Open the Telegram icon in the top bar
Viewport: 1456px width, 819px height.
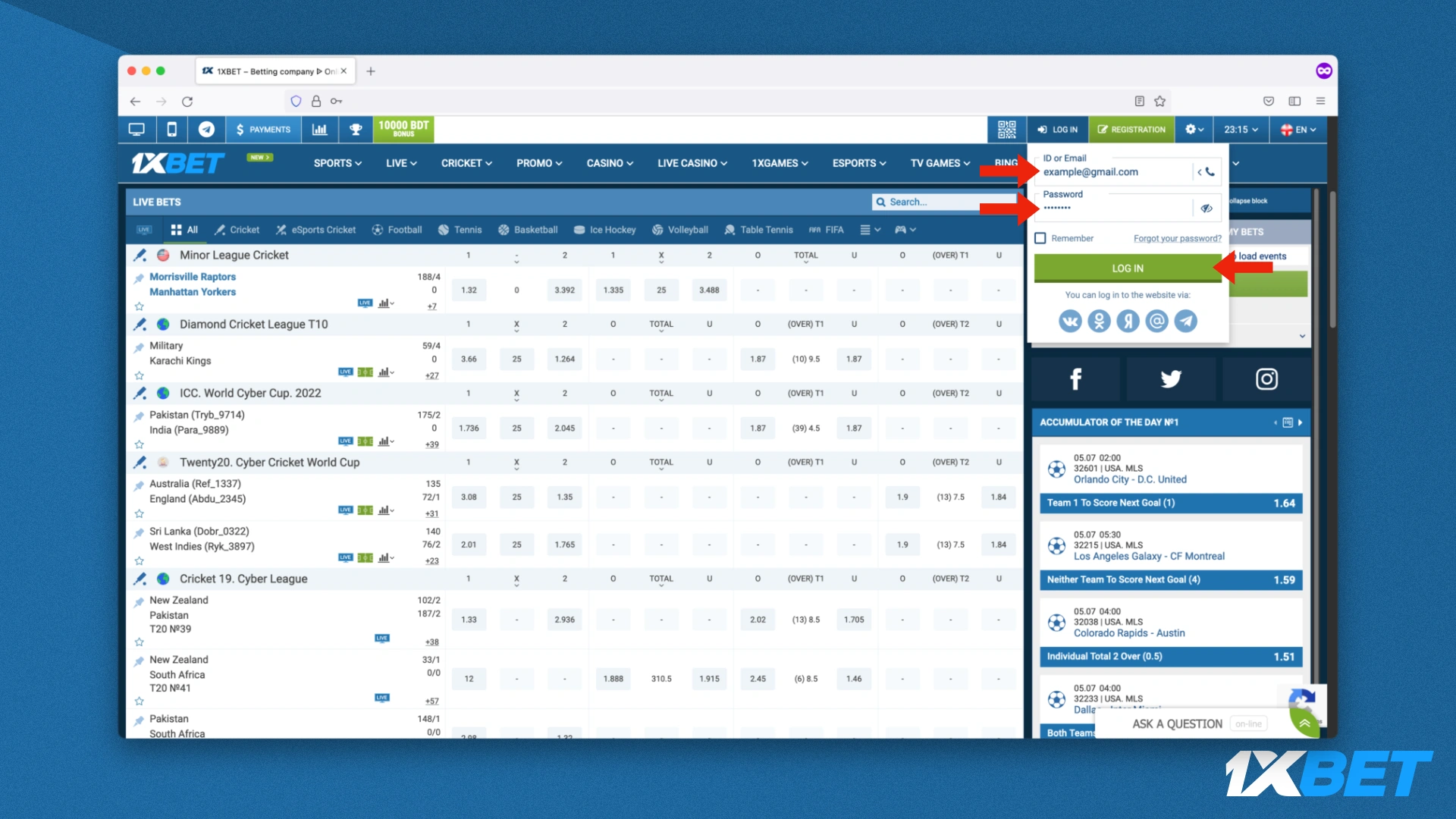pyautogui.click(x=206, y=130)
